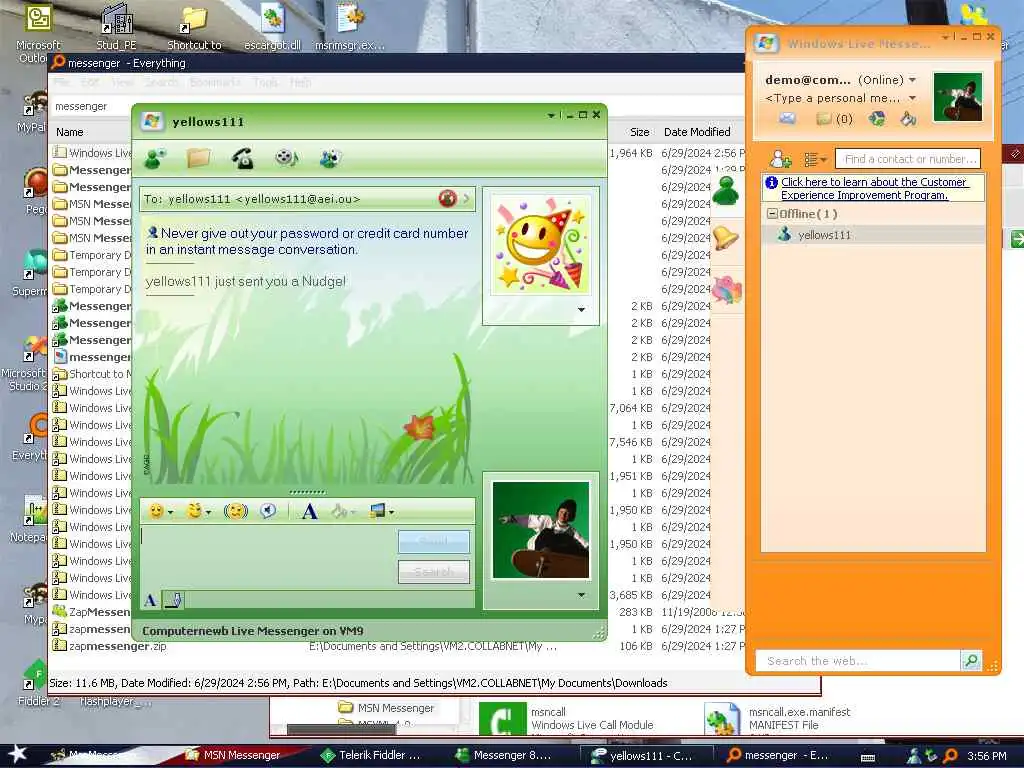The image size is (1024, 768).
Task: Open the Windows Live Today globe icon
Action: coord(876,119)
